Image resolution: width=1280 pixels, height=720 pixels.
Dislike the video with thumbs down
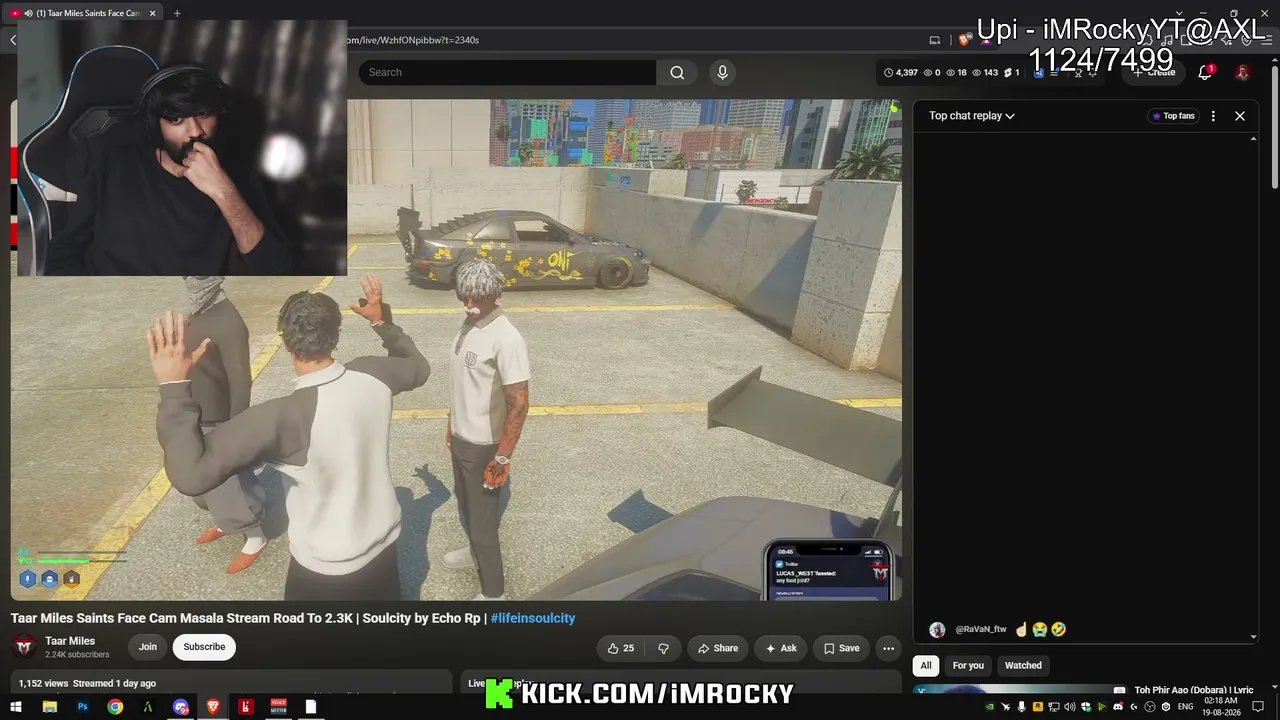pyautogui.click(x=663, y=648)
